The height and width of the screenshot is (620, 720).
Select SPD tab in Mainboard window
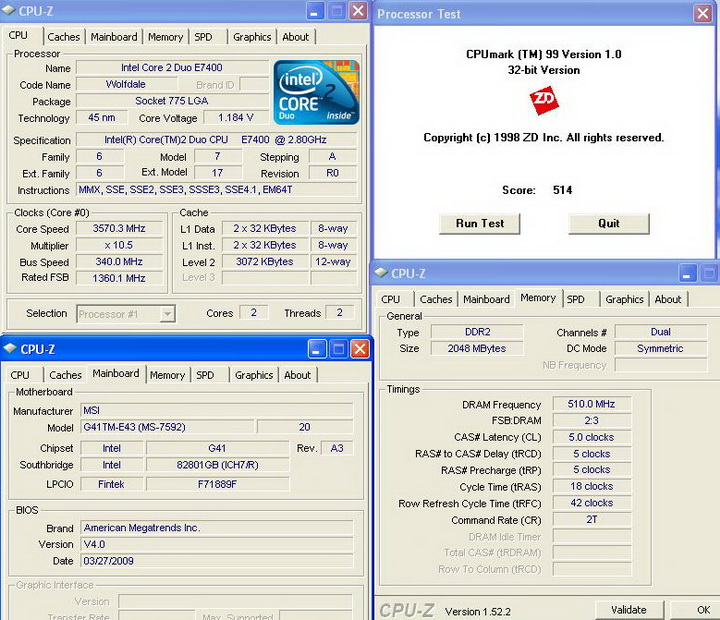coord(205,375)
